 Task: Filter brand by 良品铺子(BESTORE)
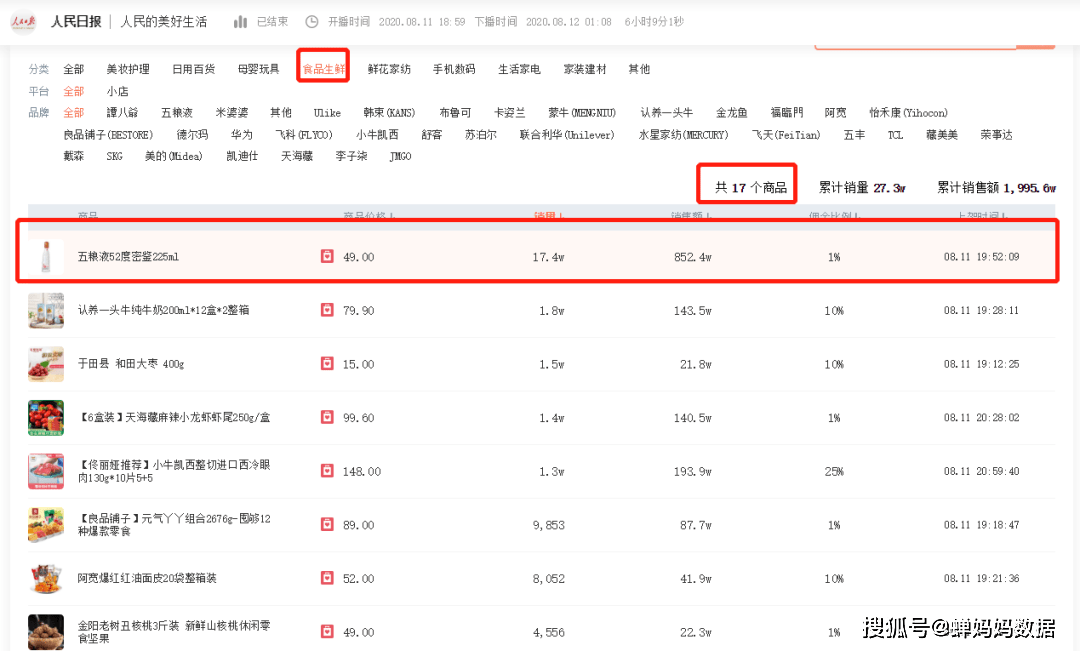pos(108,135)
